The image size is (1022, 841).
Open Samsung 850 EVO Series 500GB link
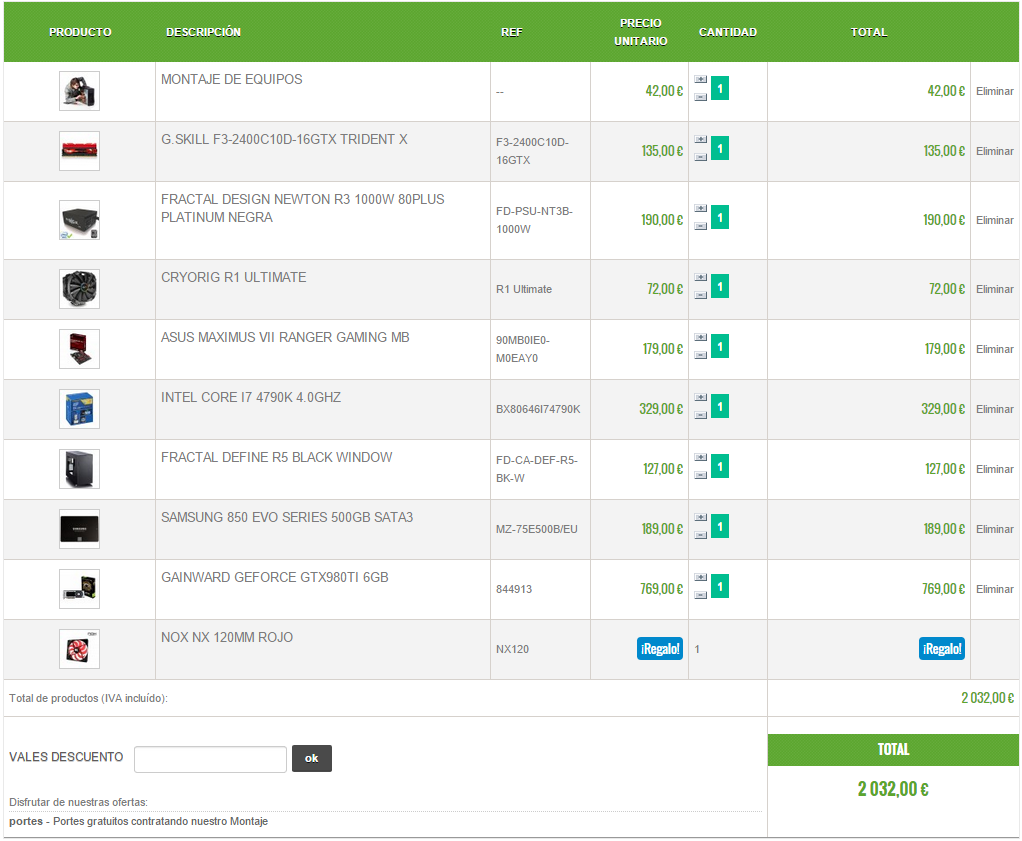tap(287, 518)
